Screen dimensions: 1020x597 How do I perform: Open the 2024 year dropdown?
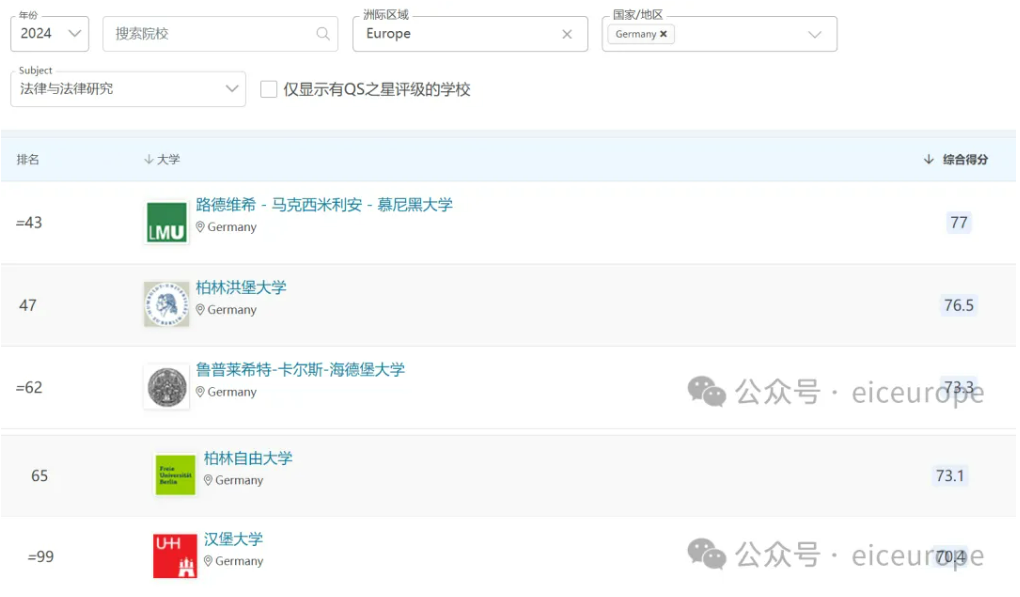tap(49, 34)
